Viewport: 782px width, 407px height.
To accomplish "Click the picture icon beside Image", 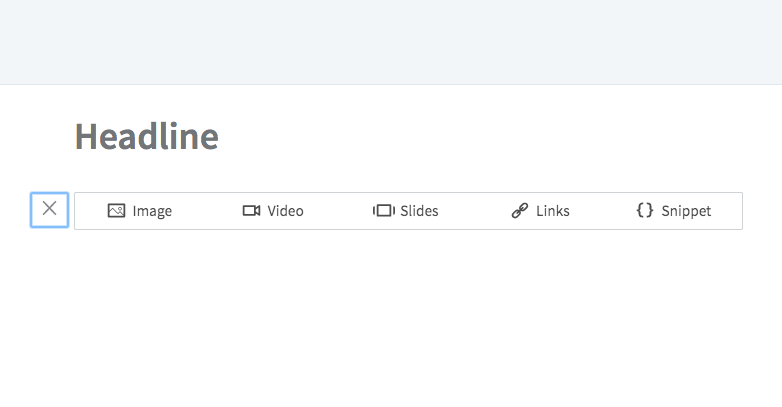I will click(x=116, y=210).
